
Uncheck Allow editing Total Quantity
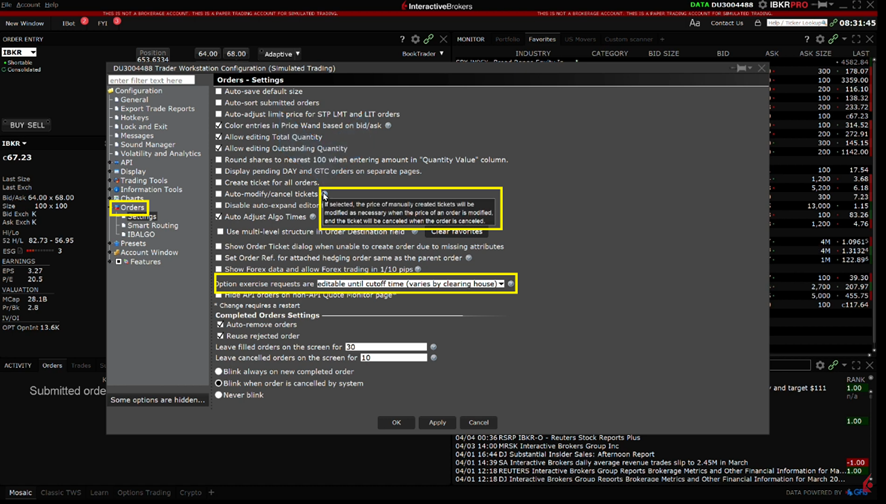pos(219,137)
